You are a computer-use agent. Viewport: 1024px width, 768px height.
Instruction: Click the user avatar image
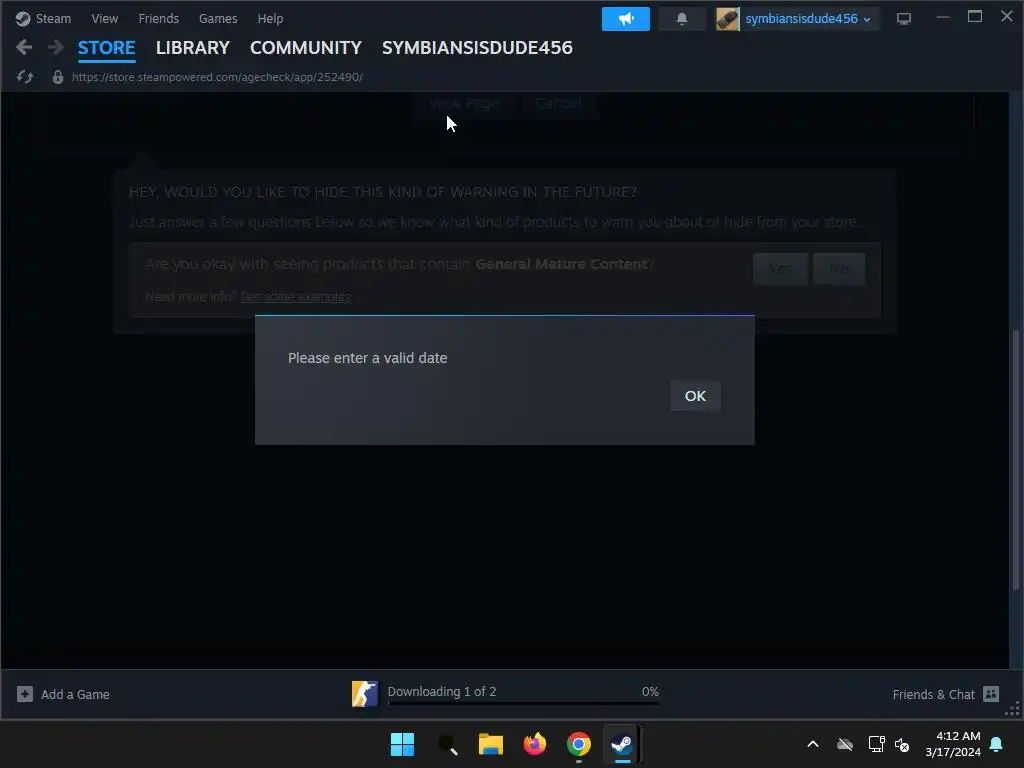[x=727, y=19]
